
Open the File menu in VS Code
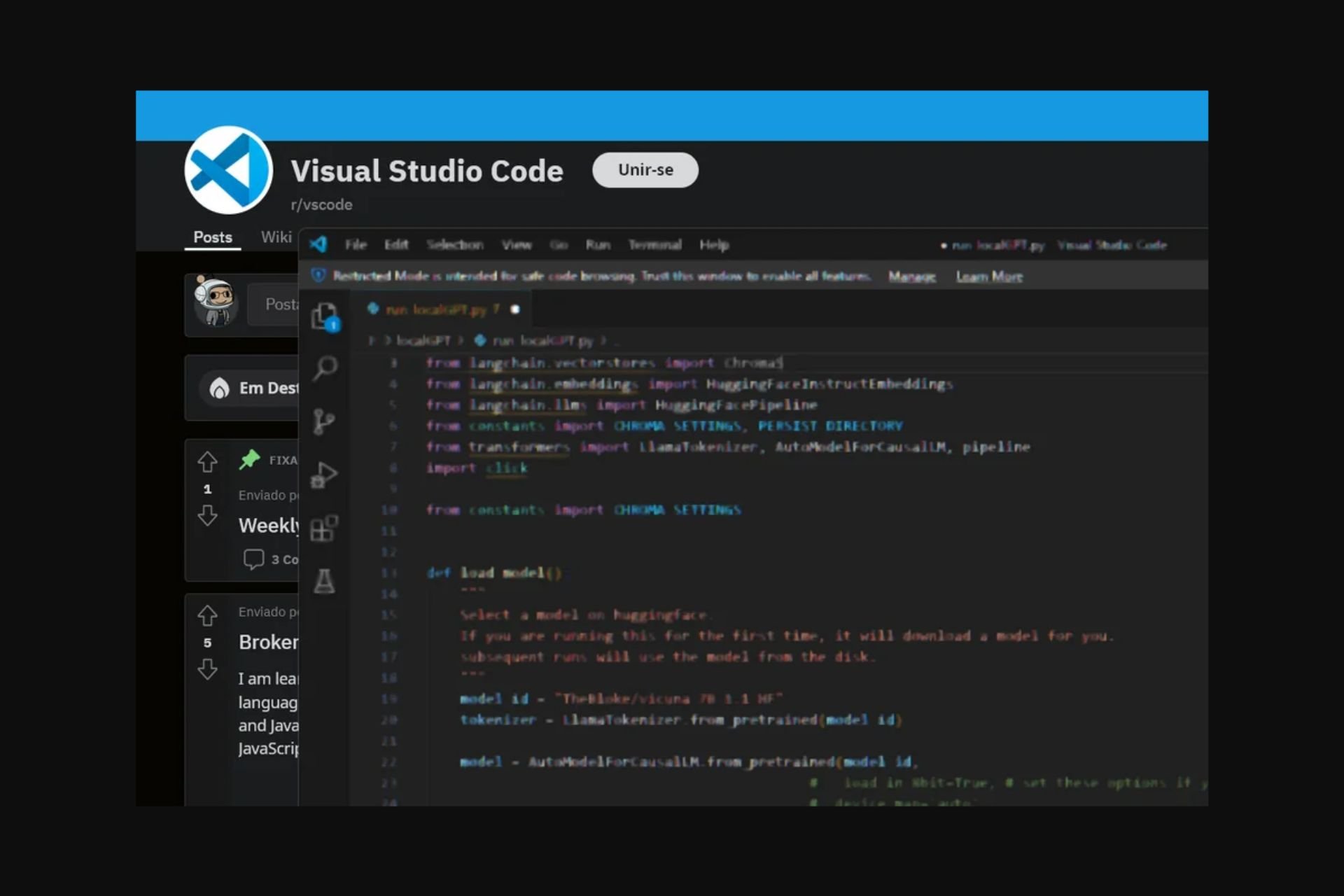coord(356,244)
